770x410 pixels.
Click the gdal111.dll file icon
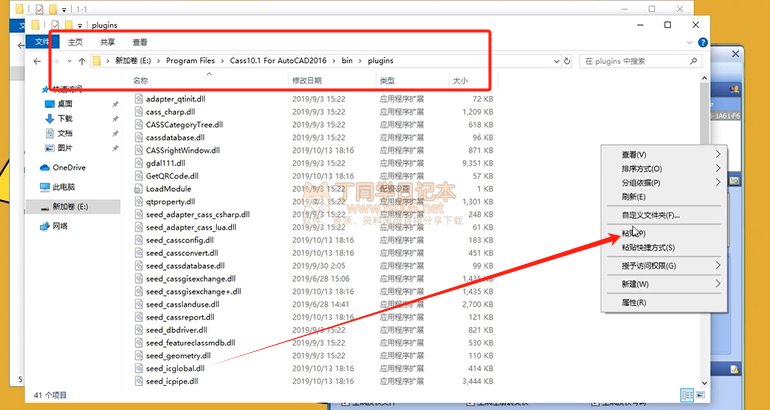138,163
